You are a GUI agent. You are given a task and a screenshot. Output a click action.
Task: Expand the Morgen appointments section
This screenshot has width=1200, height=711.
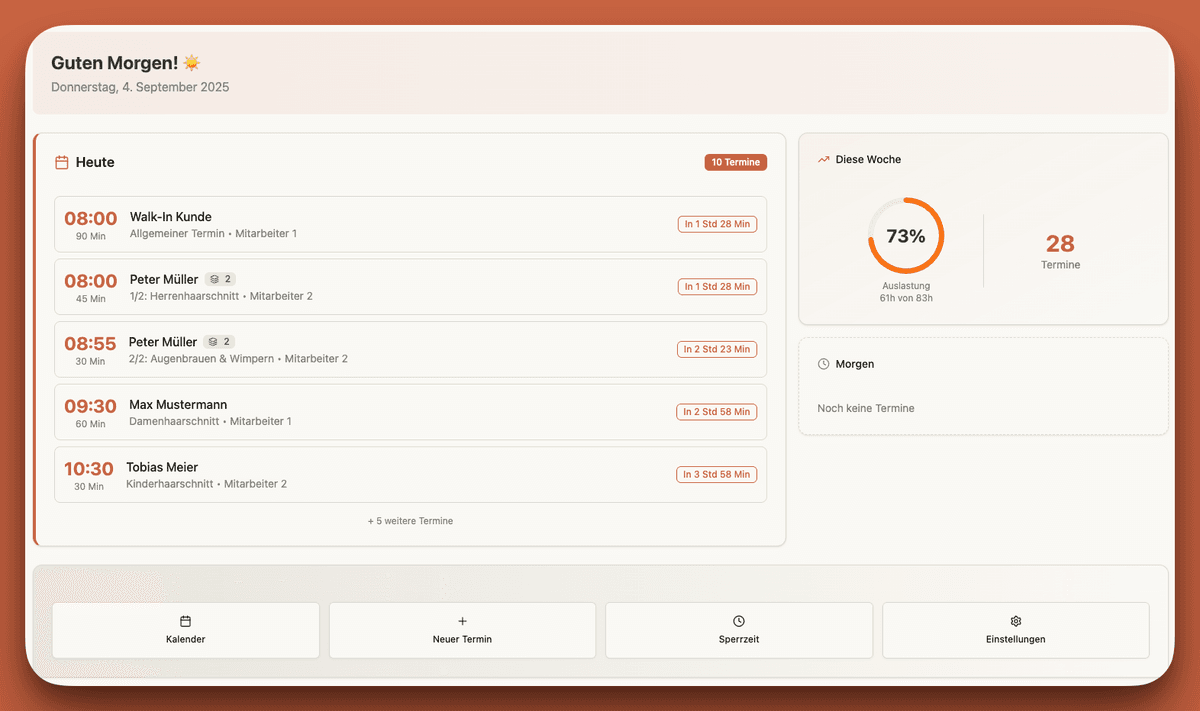click(983, 386)
